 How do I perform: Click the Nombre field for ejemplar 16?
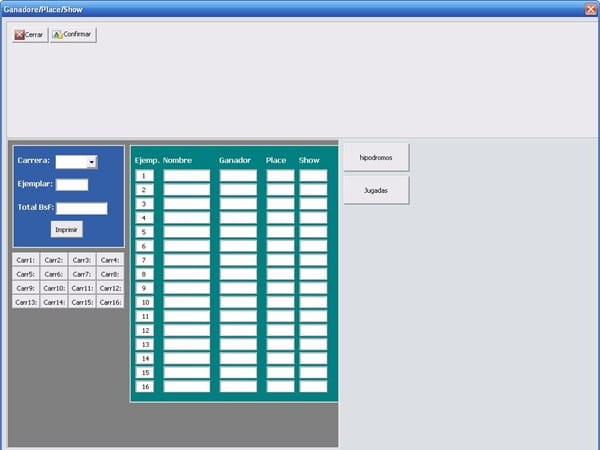pos(187,386)
